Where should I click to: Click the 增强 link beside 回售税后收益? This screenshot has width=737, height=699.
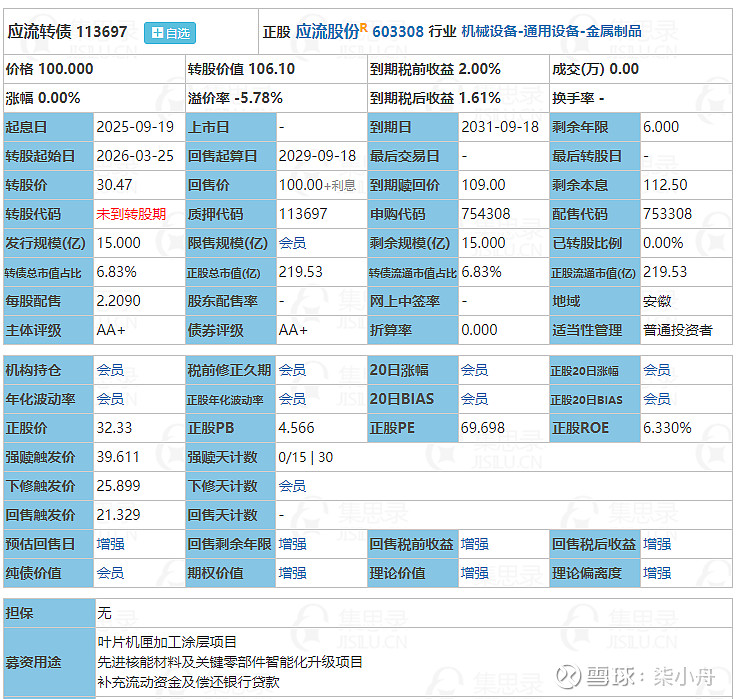(656, 544)
